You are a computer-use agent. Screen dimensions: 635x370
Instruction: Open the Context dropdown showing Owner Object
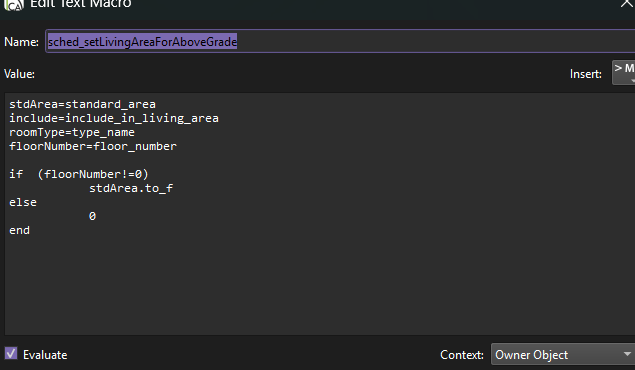coord(563,355)
